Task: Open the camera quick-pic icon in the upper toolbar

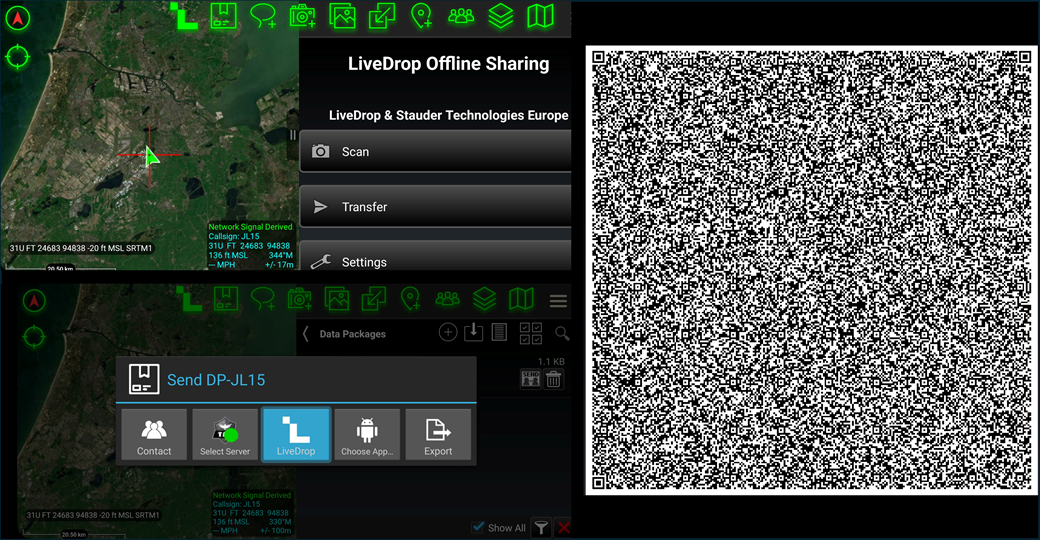Action: click(x=302, y=16)
